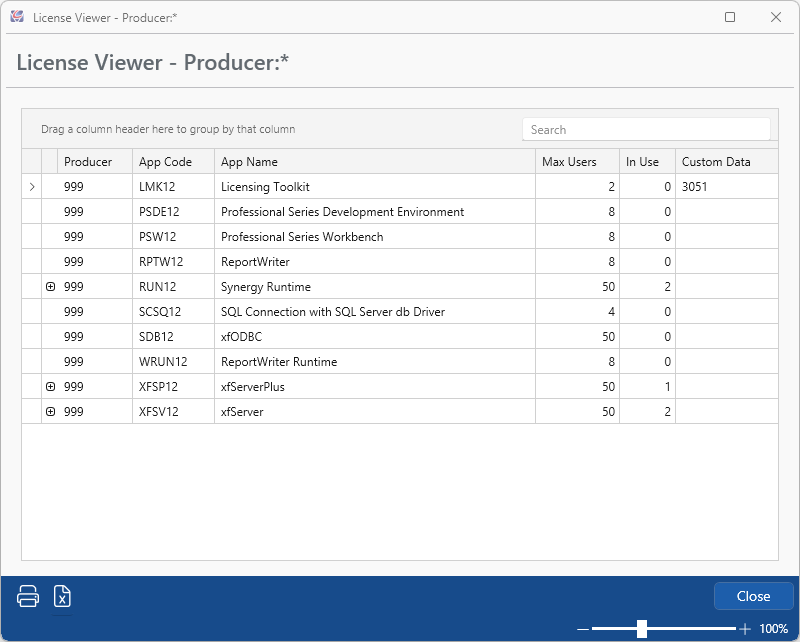Select the Professional Series Development Environment cell
The height and width of the screenshot is (642, 800).
pyautogui.click(x=374, y=212)
